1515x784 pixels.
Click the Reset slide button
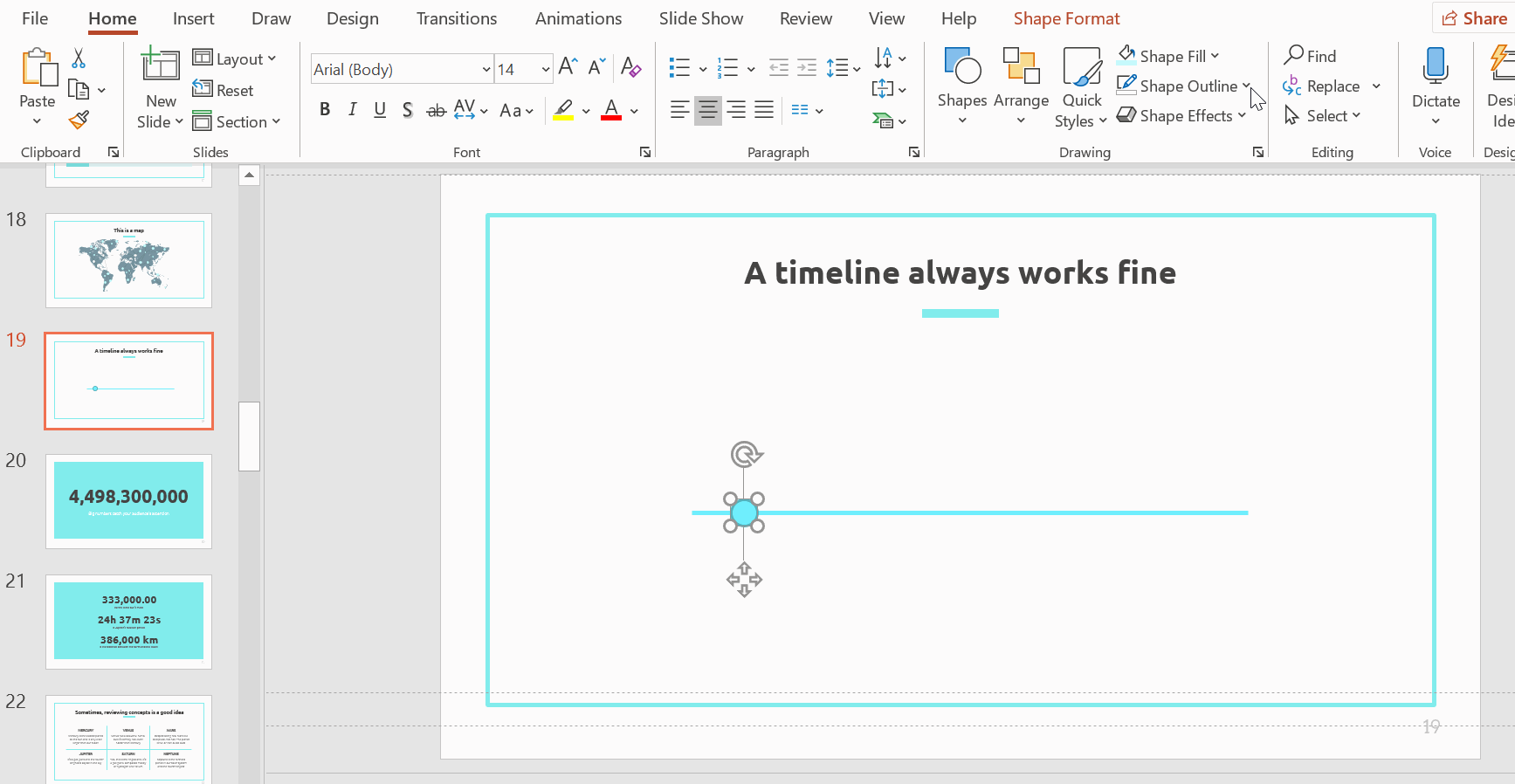click(x=224, y=90)
